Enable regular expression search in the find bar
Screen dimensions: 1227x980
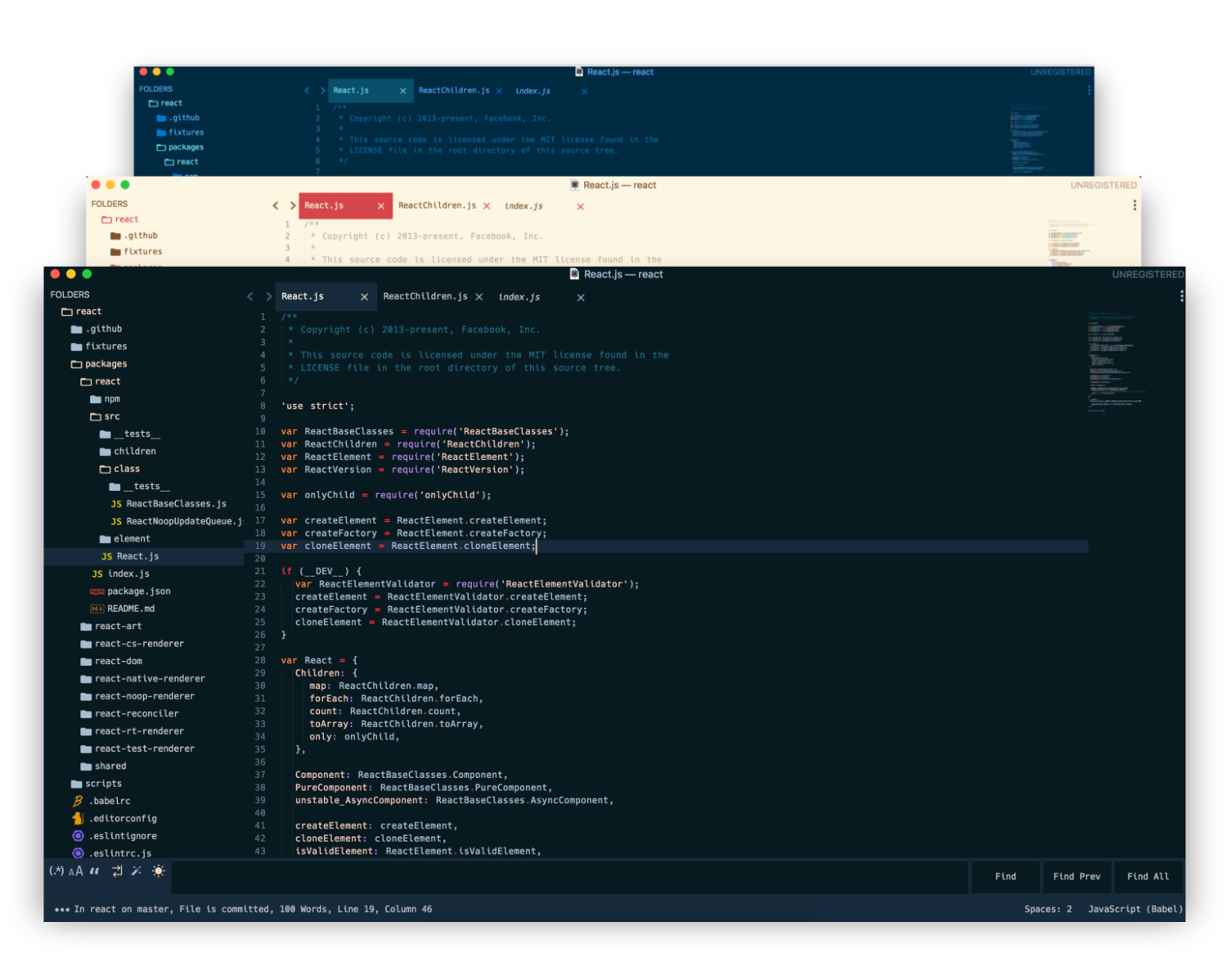coord(56,871)
